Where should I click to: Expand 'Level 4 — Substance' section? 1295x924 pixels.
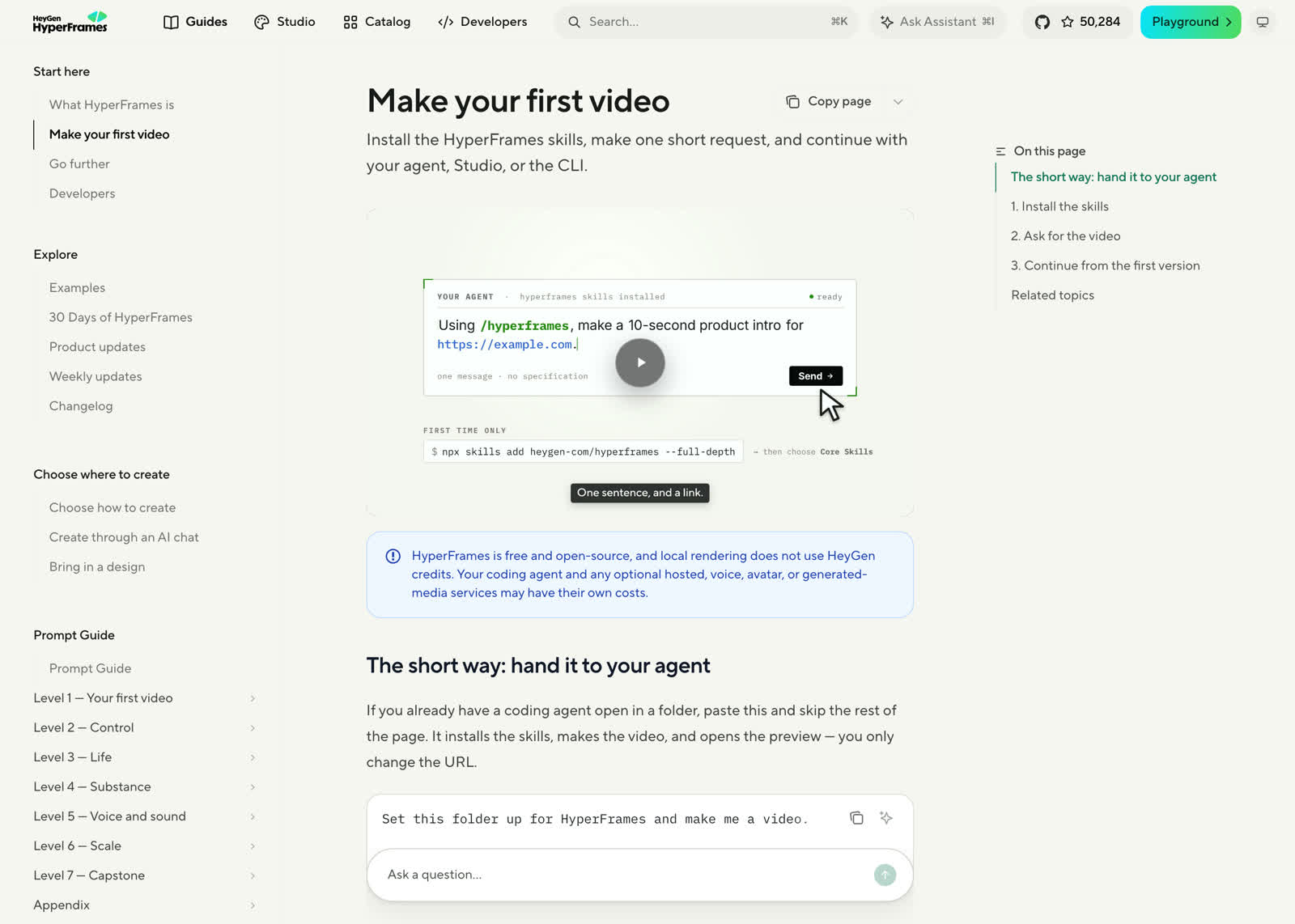click(145, 786)
